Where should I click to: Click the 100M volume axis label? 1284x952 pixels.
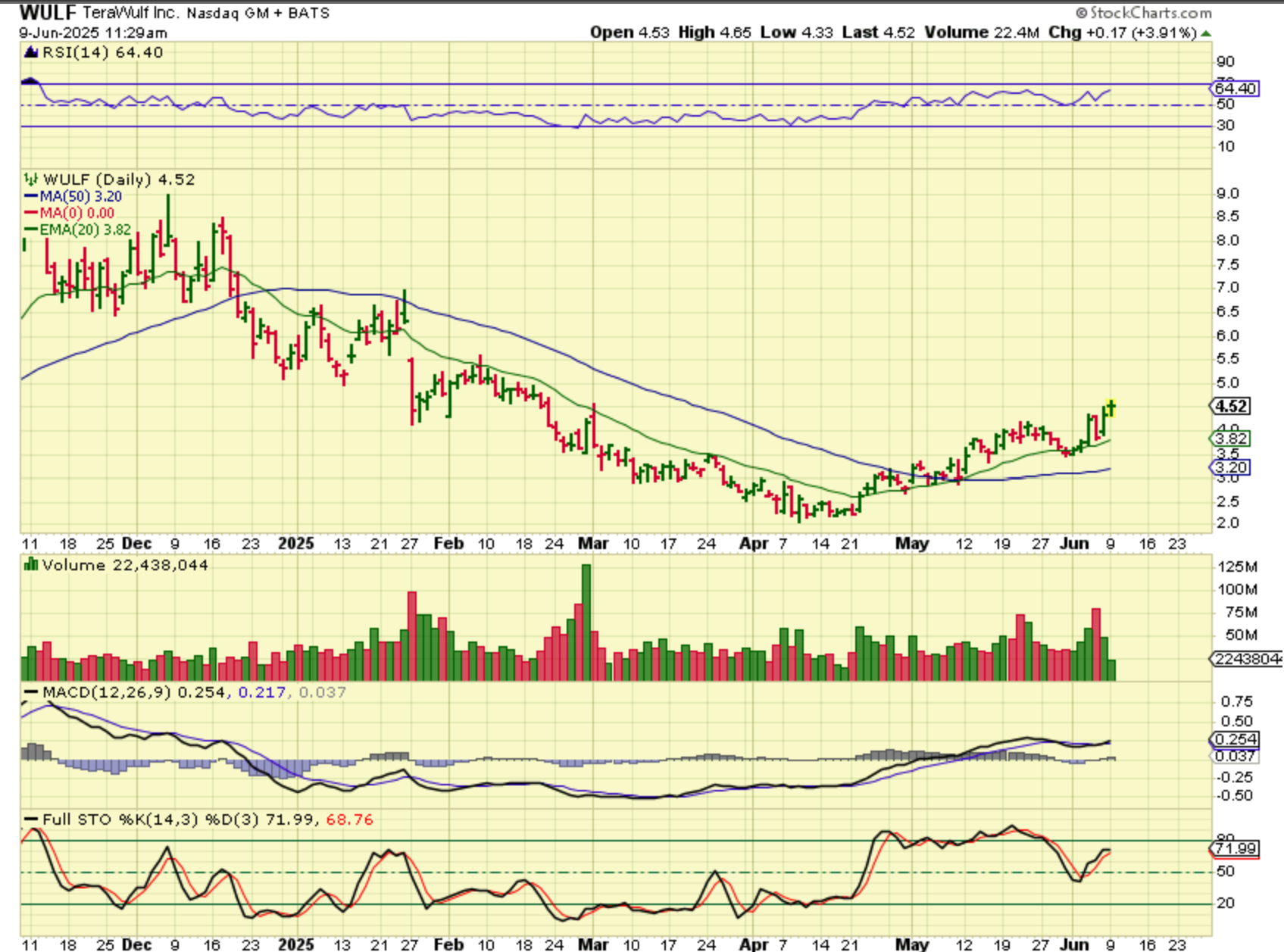pyautogui.click(x=1238, y=589)
